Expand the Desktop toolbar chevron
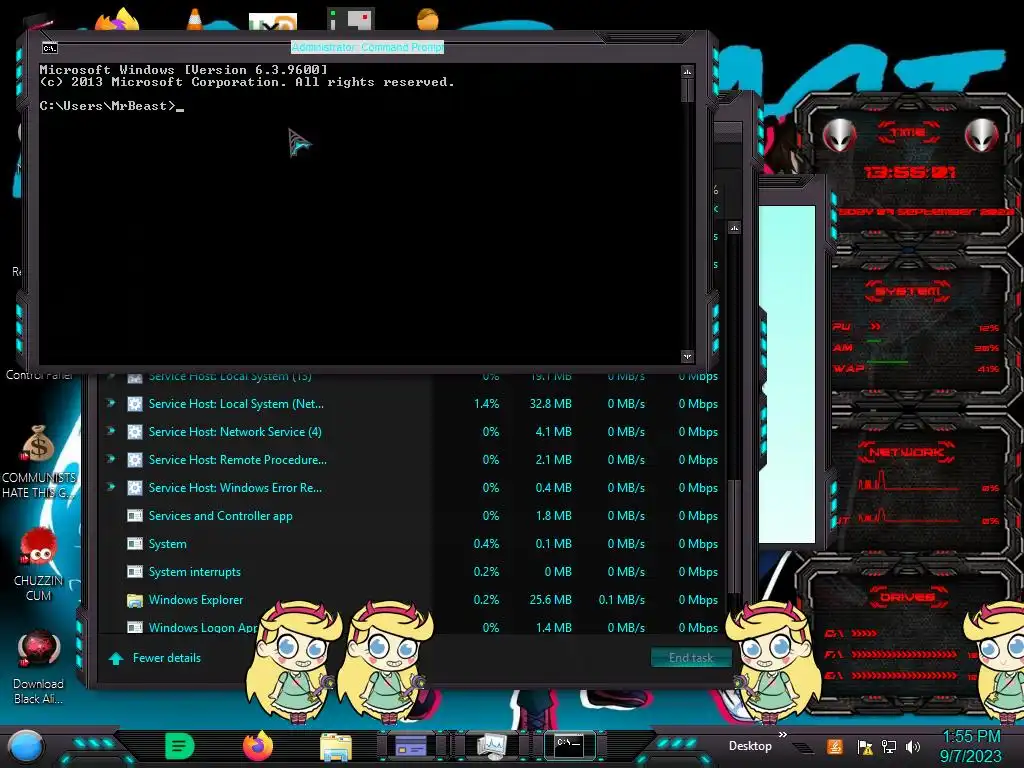 [x=782, y=735]
